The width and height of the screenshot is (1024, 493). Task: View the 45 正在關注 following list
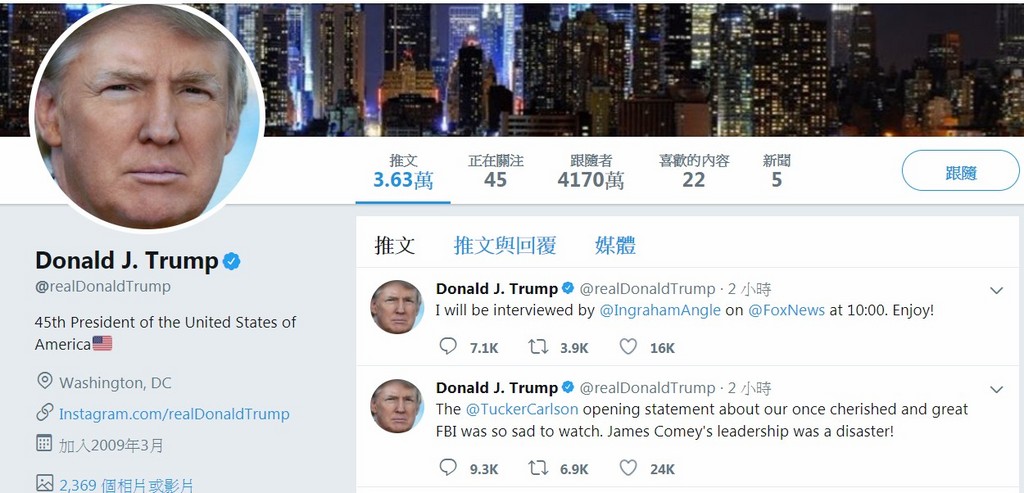click(x=496, y=171)
